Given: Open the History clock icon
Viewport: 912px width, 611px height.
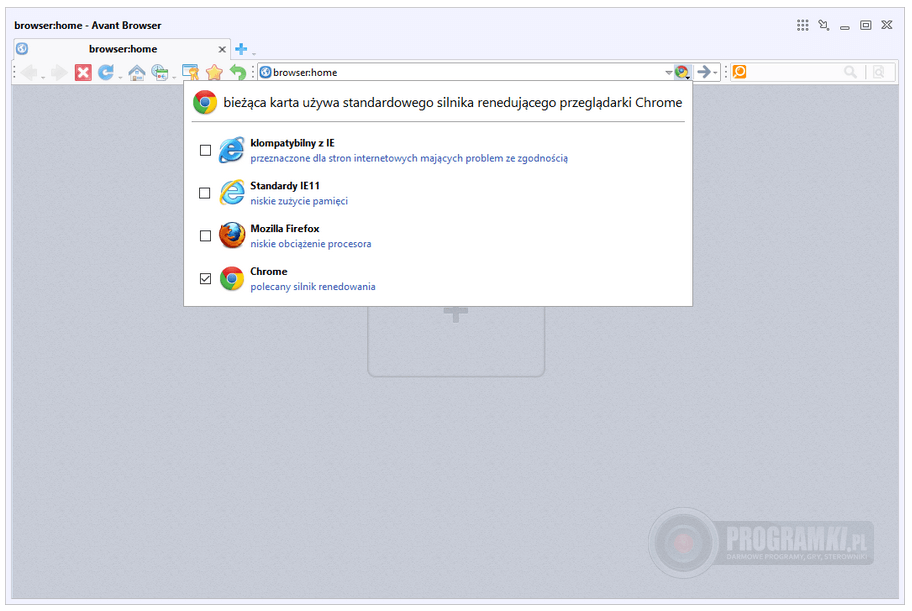Looking at the screenshot, I should 159,73.
